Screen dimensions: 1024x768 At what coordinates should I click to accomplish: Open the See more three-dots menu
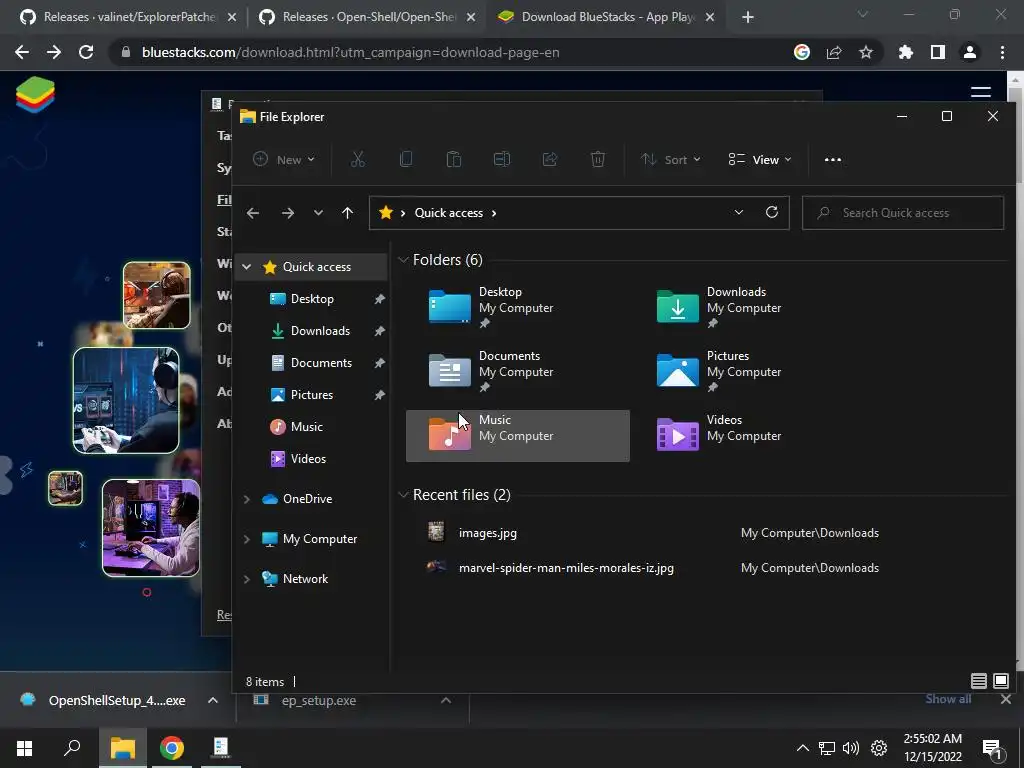pos(833,159)
